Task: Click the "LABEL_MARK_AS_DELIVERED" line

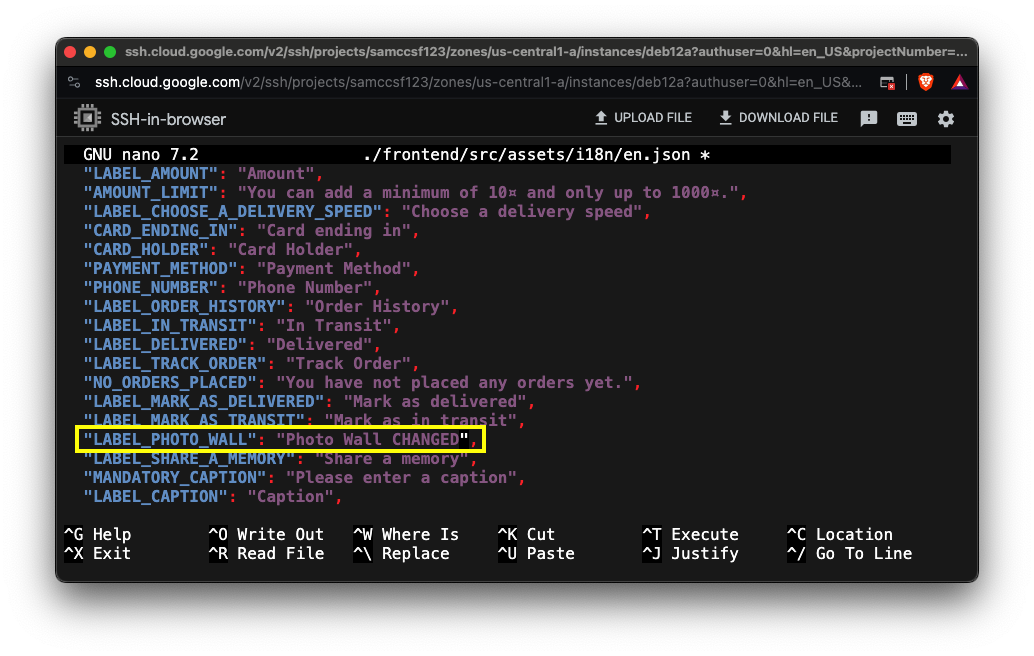Action: click(x=309, y=402)
